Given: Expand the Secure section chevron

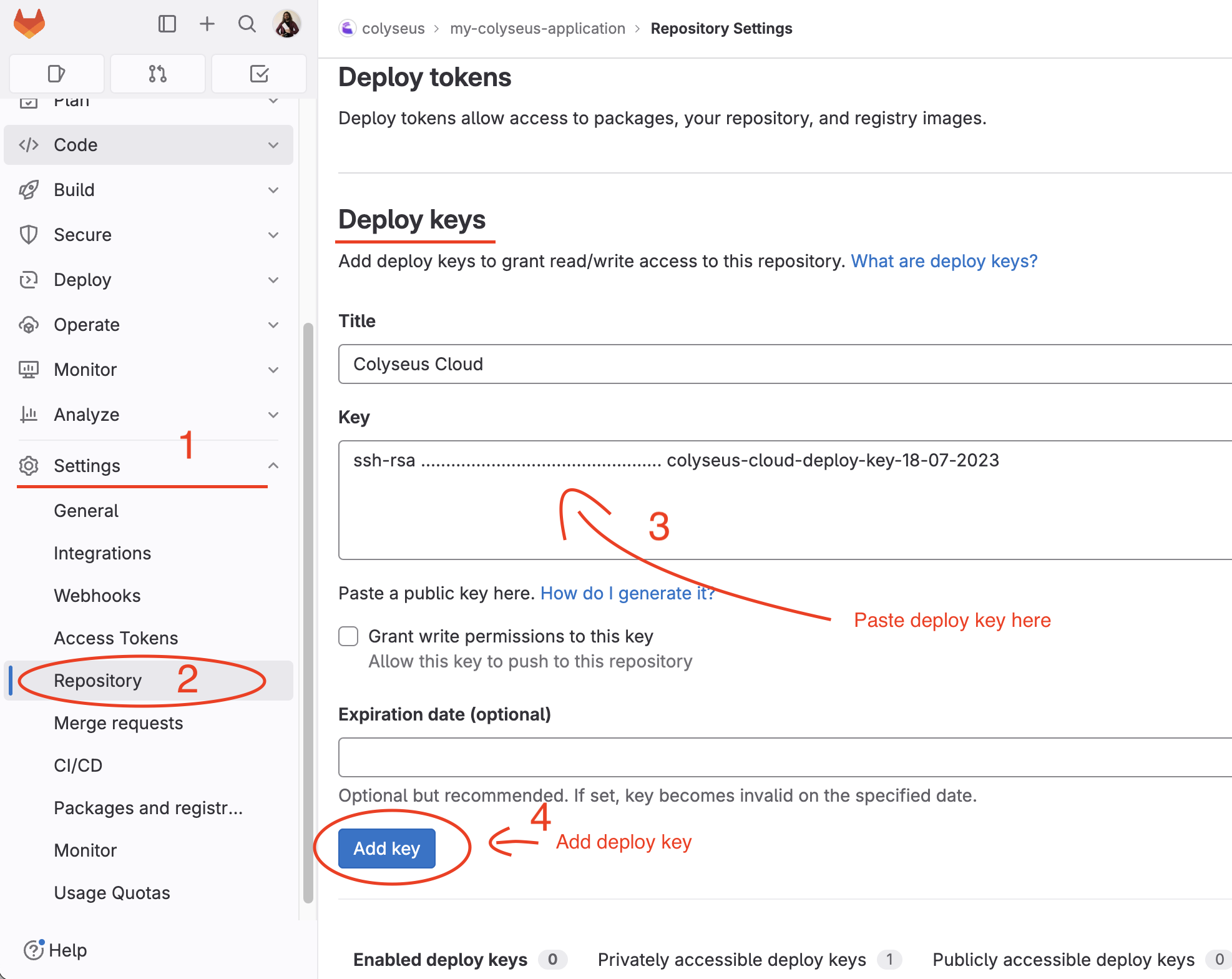Looking at the screenshot, I should pyautogui.click(x=273, y=235).
